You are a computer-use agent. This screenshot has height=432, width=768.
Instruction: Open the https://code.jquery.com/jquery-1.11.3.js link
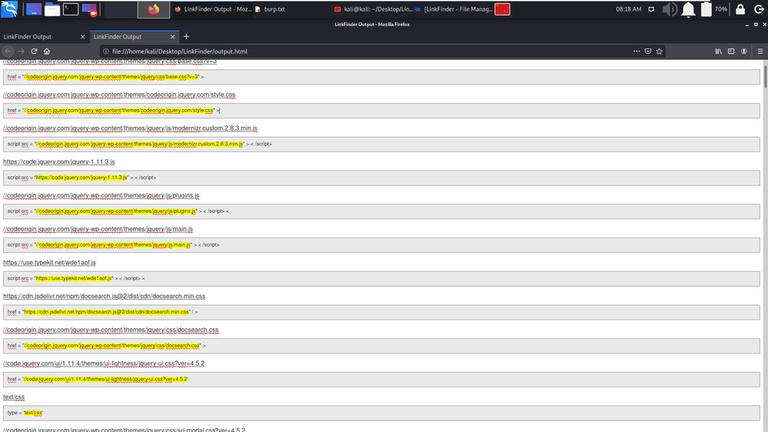(x=59, y=162)
